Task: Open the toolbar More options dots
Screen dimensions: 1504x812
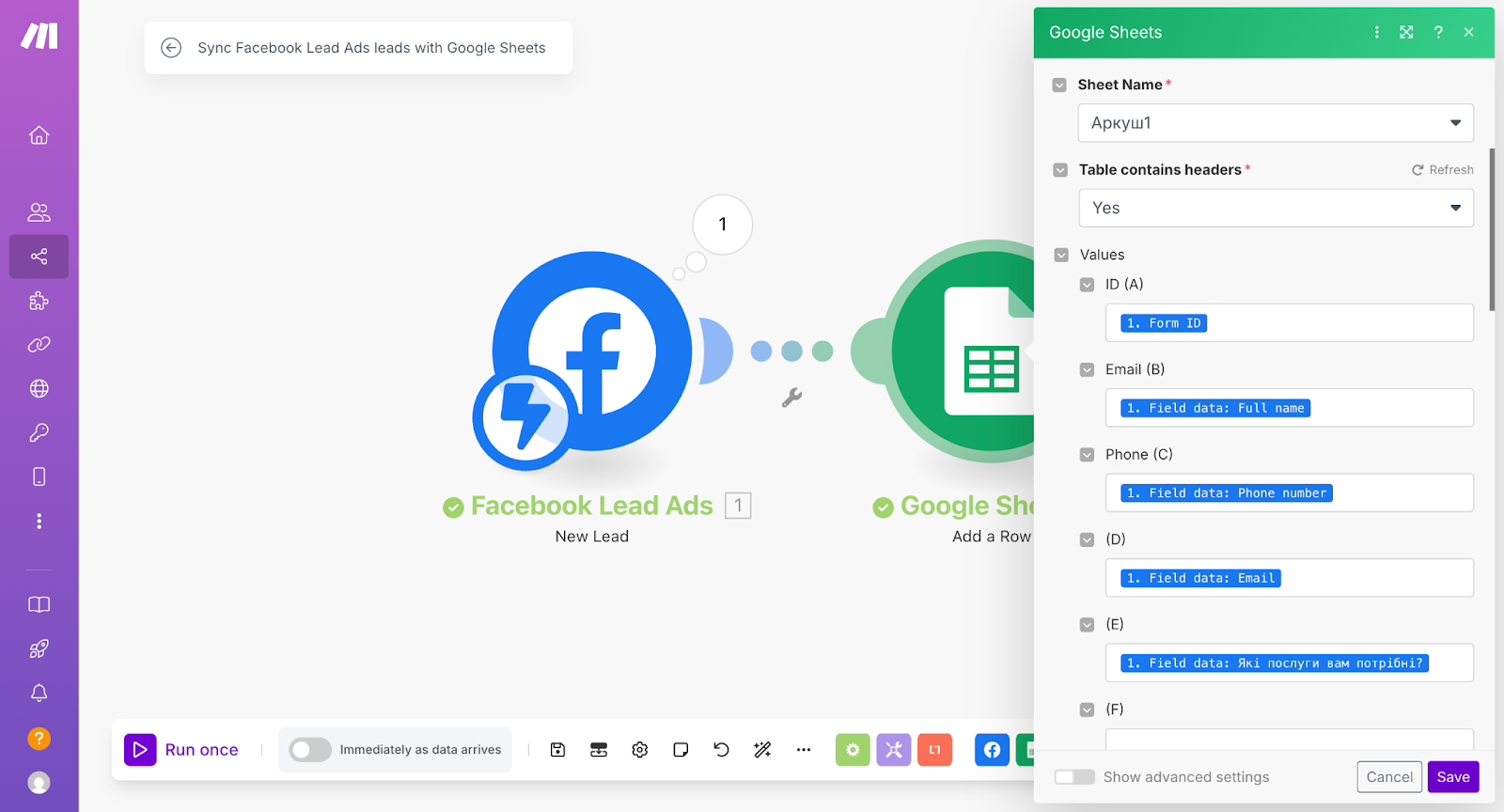Action: (x=804, y=749)
